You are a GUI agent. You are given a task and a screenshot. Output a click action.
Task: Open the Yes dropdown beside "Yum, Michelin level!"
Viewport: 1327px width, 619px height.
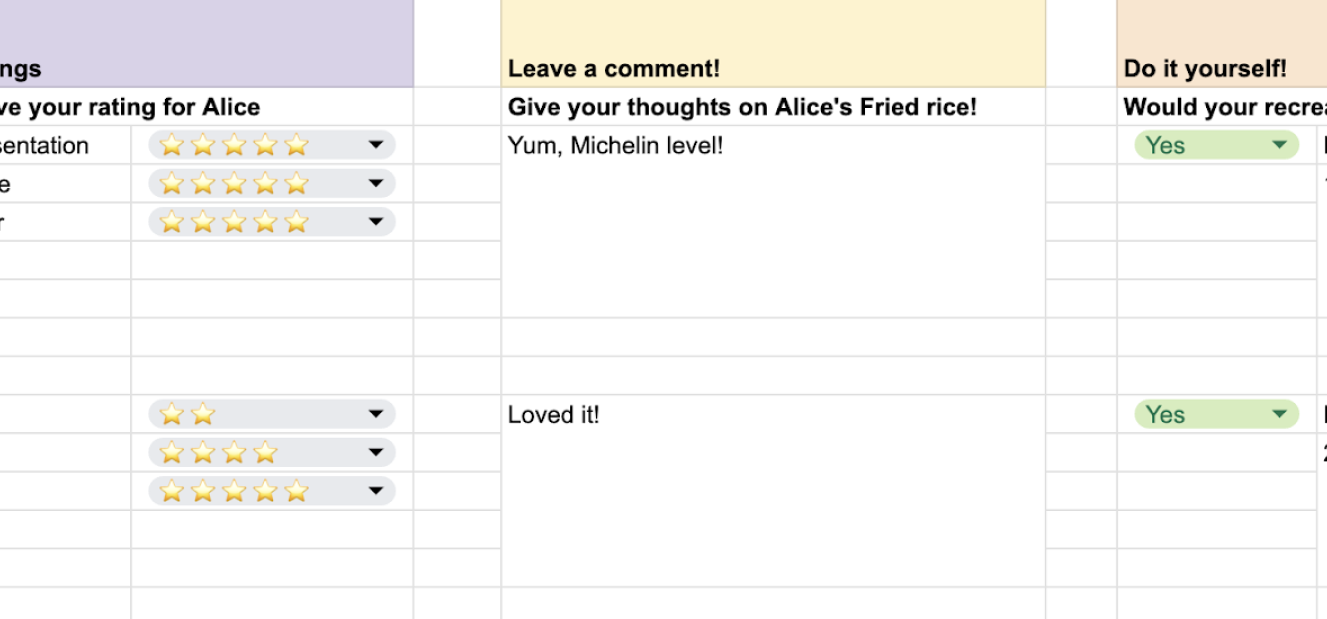(1278, 146)
